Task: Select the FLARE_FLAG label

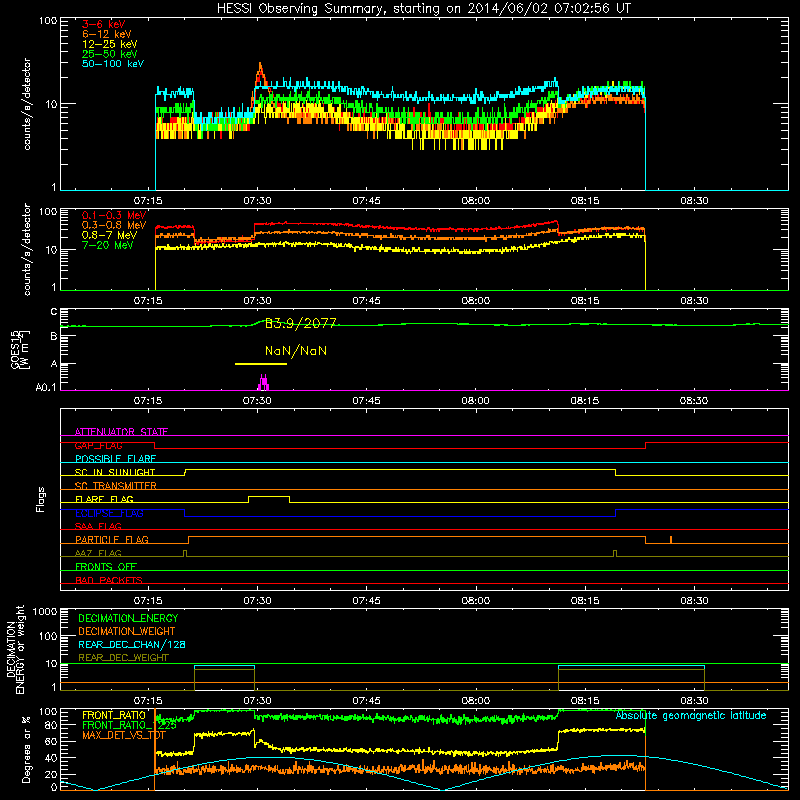Action: click(x=104, y=499)
